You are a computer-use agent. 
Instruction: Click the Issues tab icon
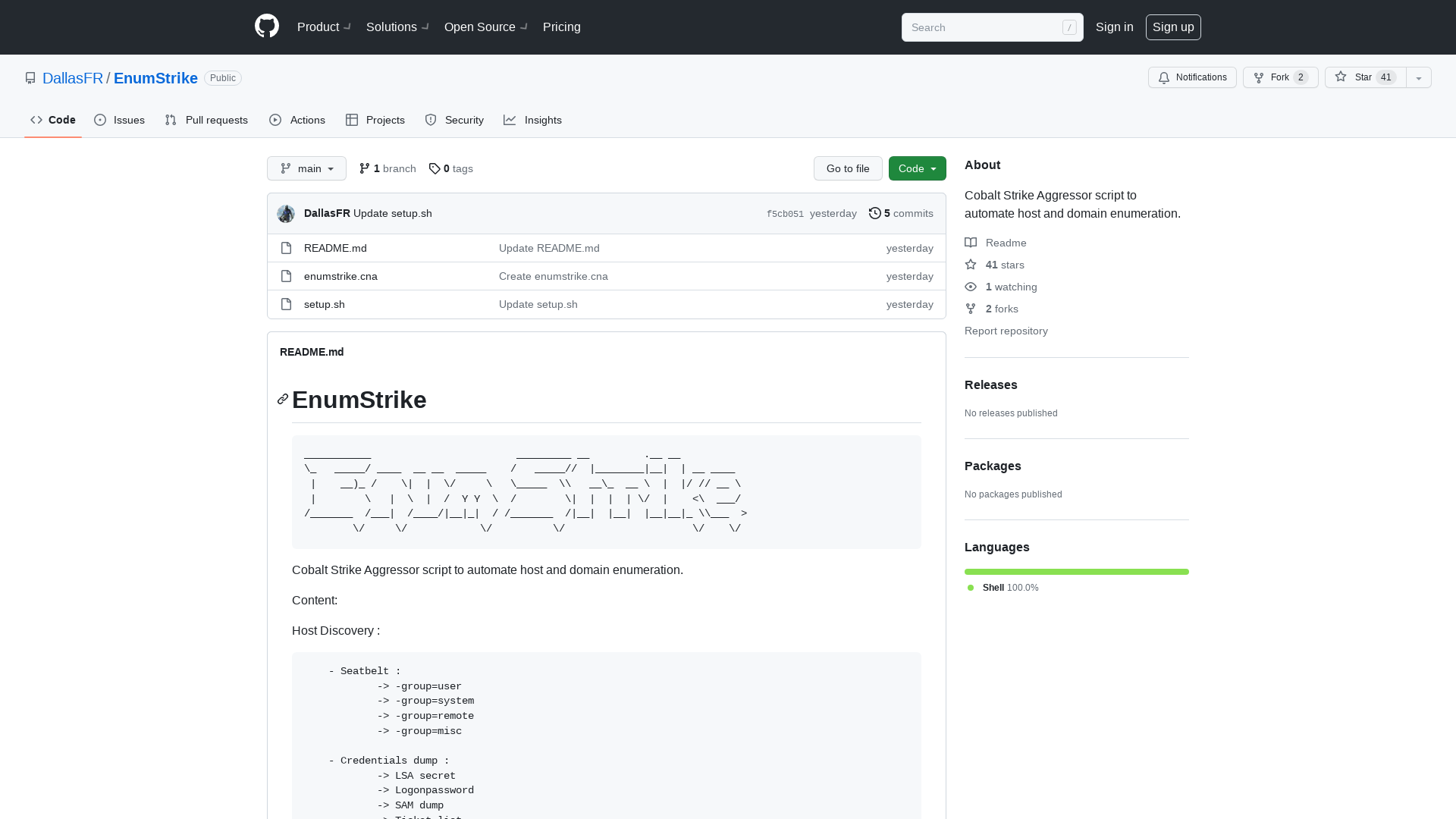coord(100,120)
